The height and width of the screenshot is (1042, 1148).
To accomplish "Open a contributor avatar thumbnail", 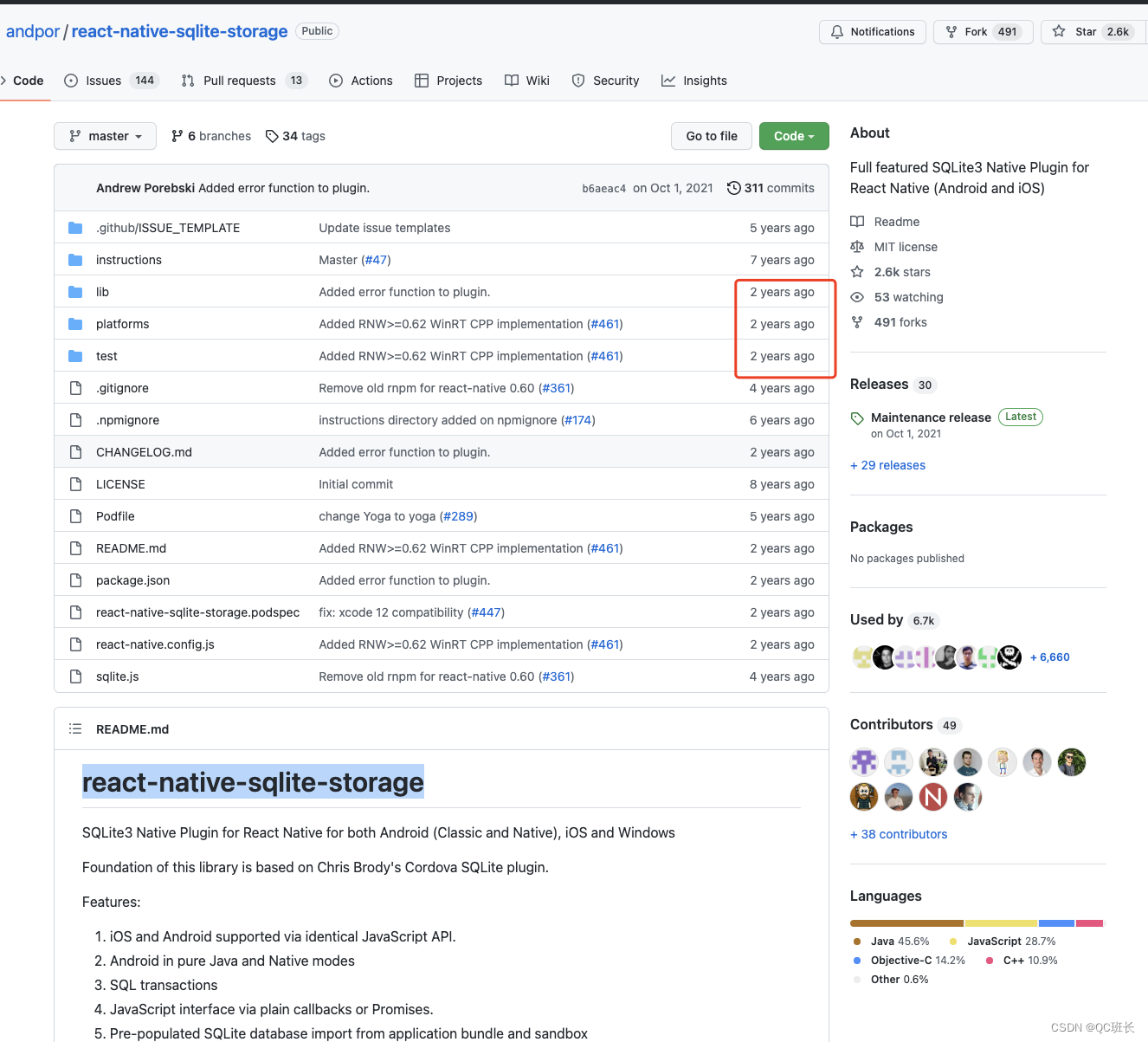I will [x=863, y=761].
